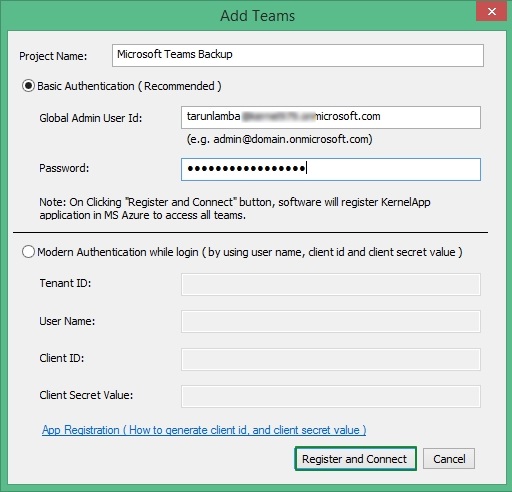Viewport: 512px width, 492px height.
Task: Click the Global Admin User Id label
Action: tap(91, 118)
